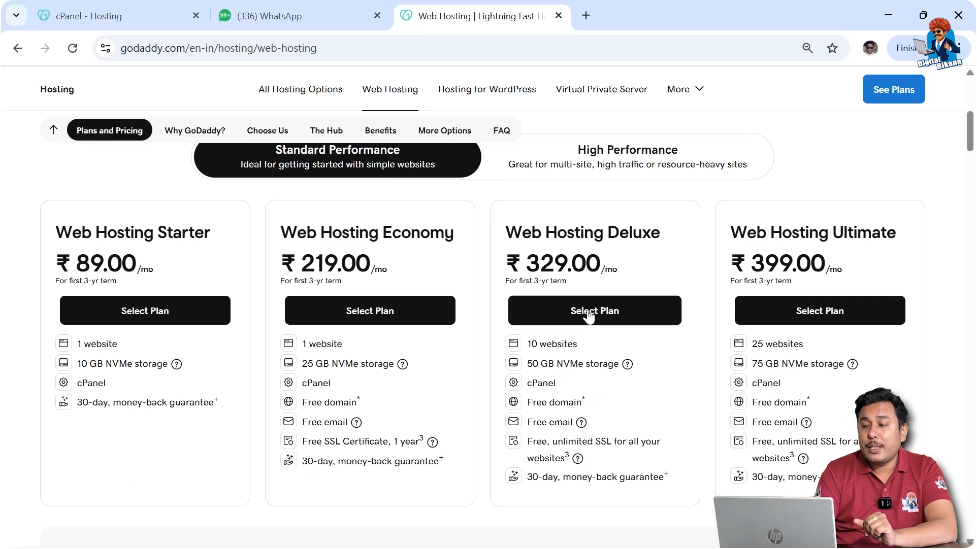Jump to Choose Us section
977x549 pixels.
(x=267, y=130)
